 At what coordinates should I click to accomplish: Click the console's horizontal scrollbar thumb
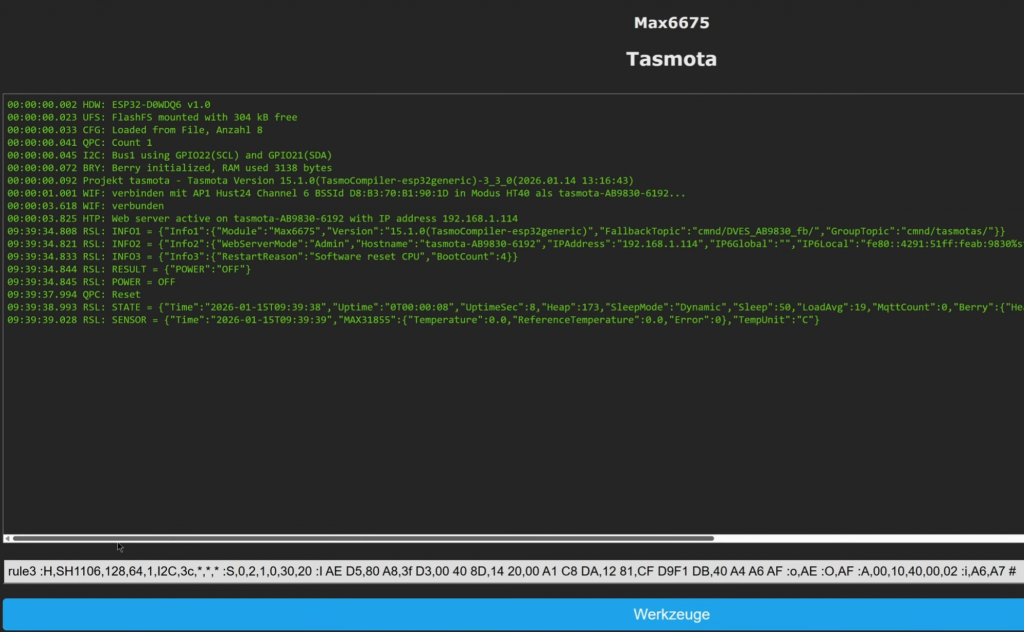(x=362, y=538)
